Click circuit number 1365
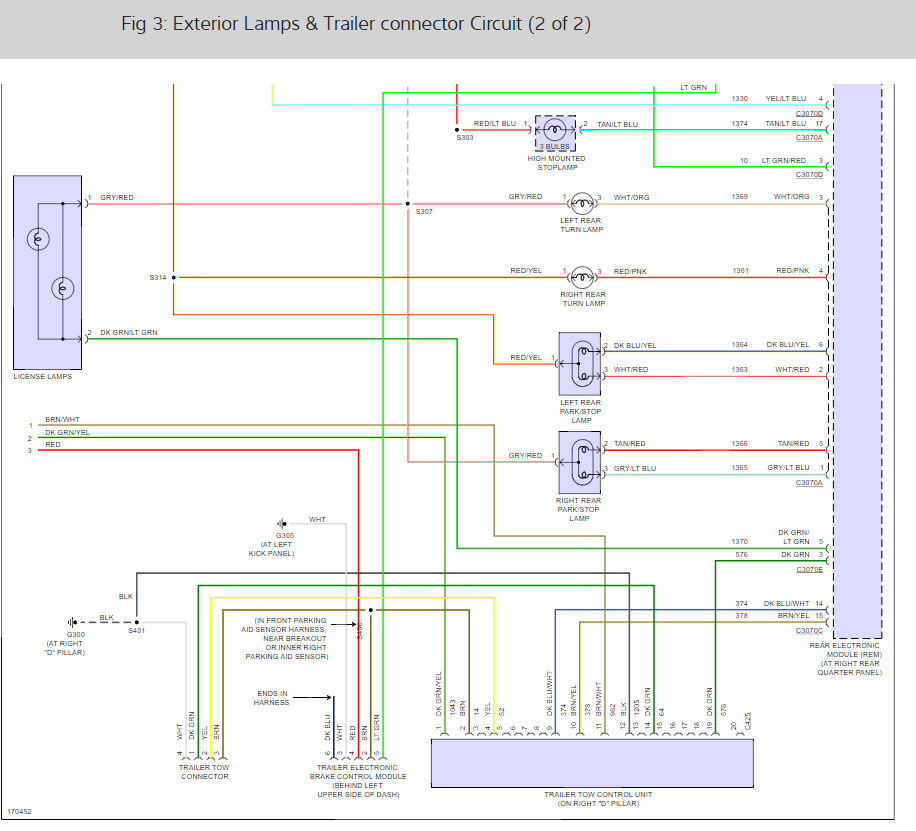Screen dimensions: 916x831 [x=740, y=468]
